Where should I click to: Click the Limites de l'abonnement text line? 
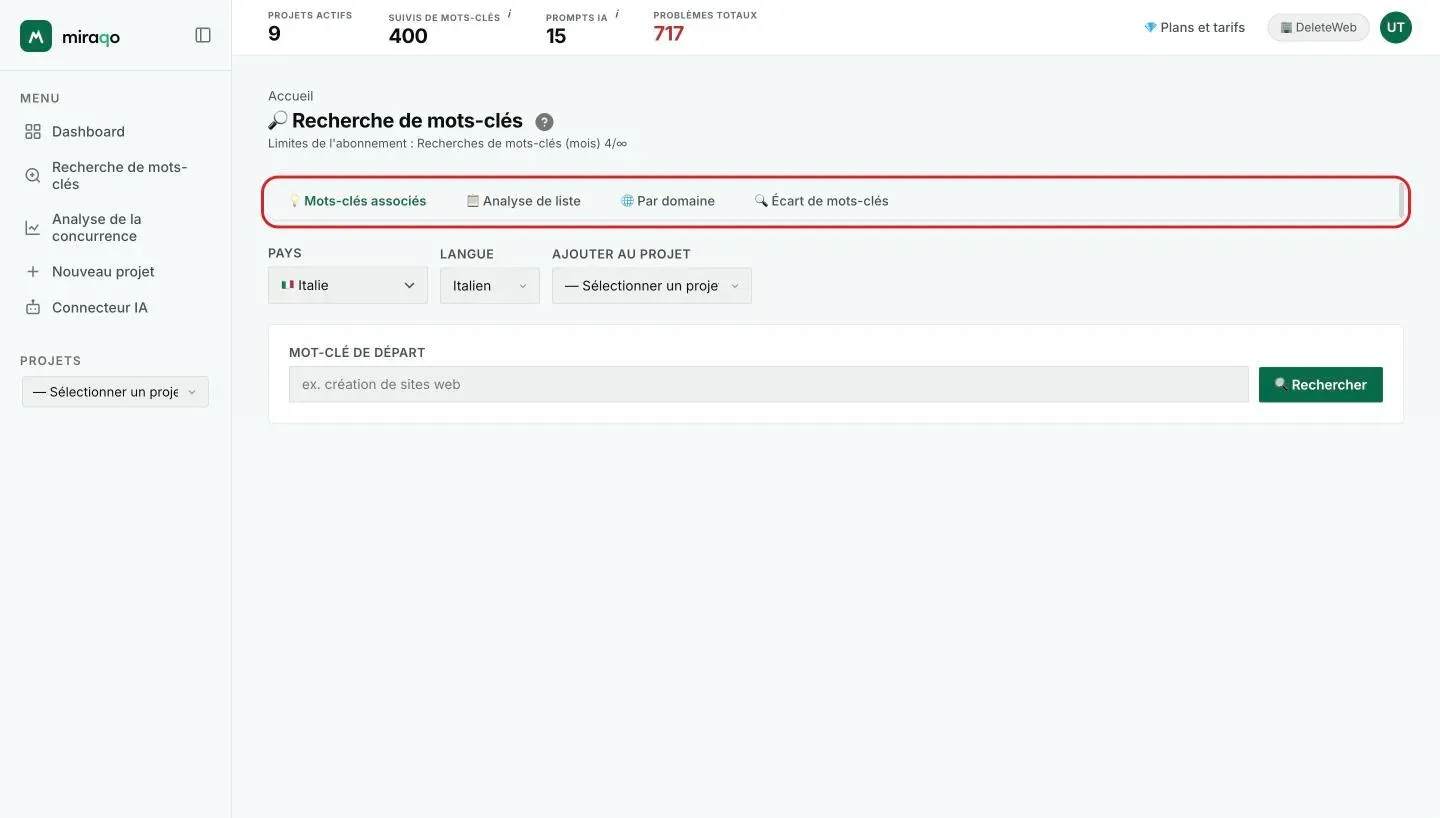[x=448, y=144]
